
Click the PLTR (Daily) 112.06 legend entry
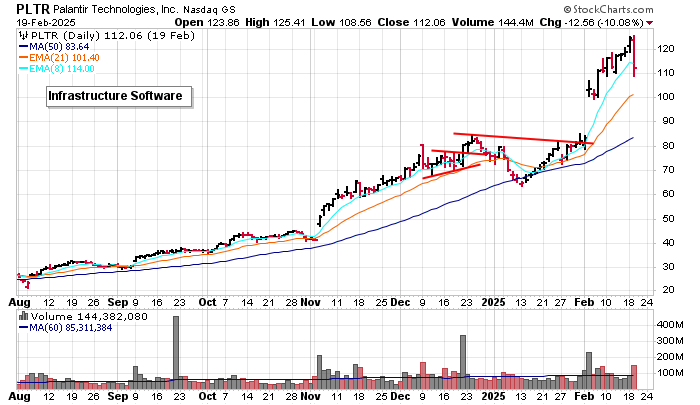[x=113, y=35]
